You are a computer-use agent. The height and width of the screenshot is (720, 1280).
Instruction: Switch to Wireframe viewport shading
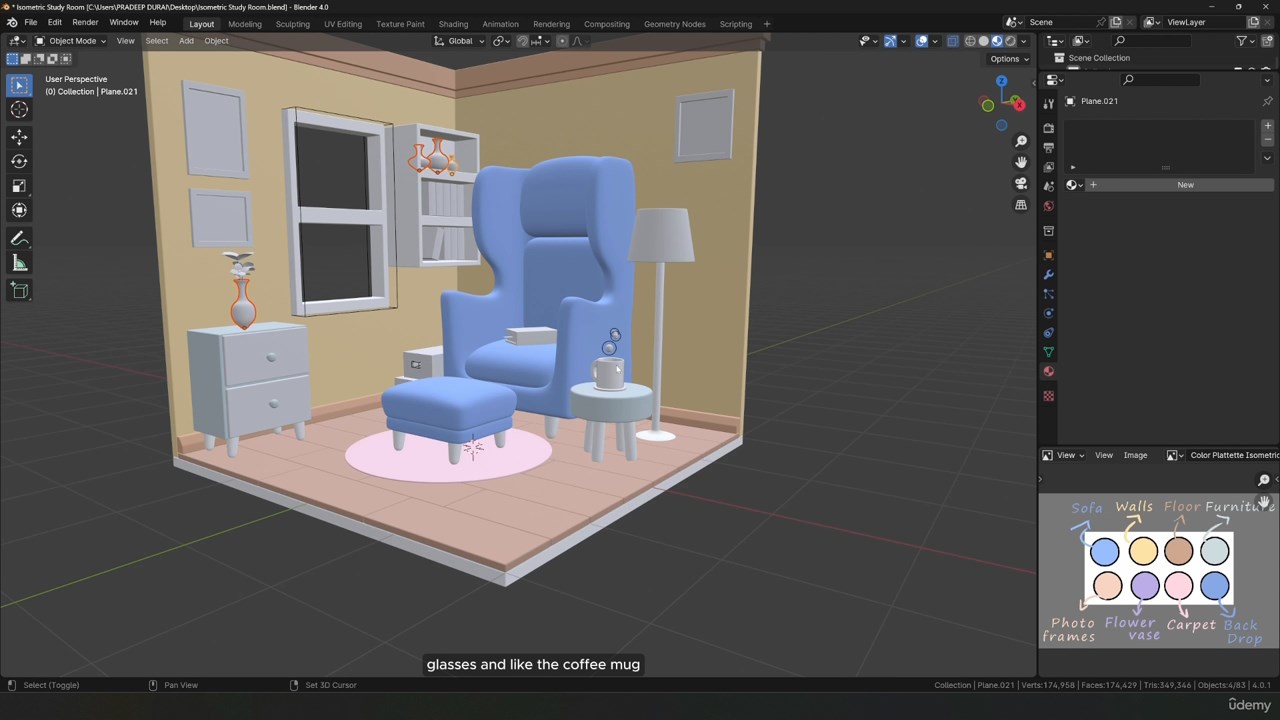(x=970, y=41)
